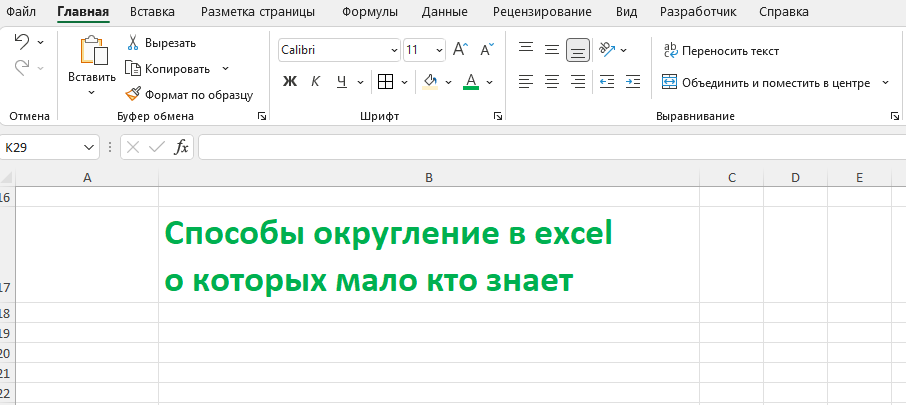906x405 pixels.
Task: Center text horizontally
Action: coord(552,82)
